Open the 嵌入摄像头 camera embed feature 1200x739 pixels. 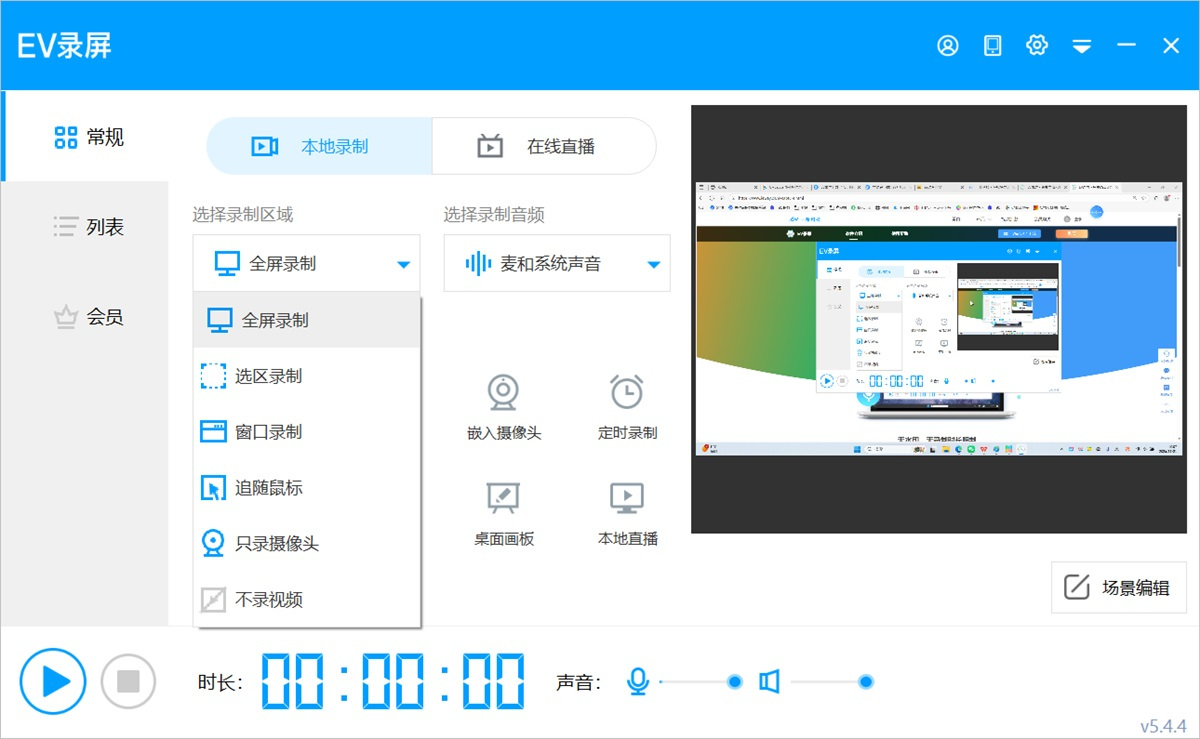503,405
